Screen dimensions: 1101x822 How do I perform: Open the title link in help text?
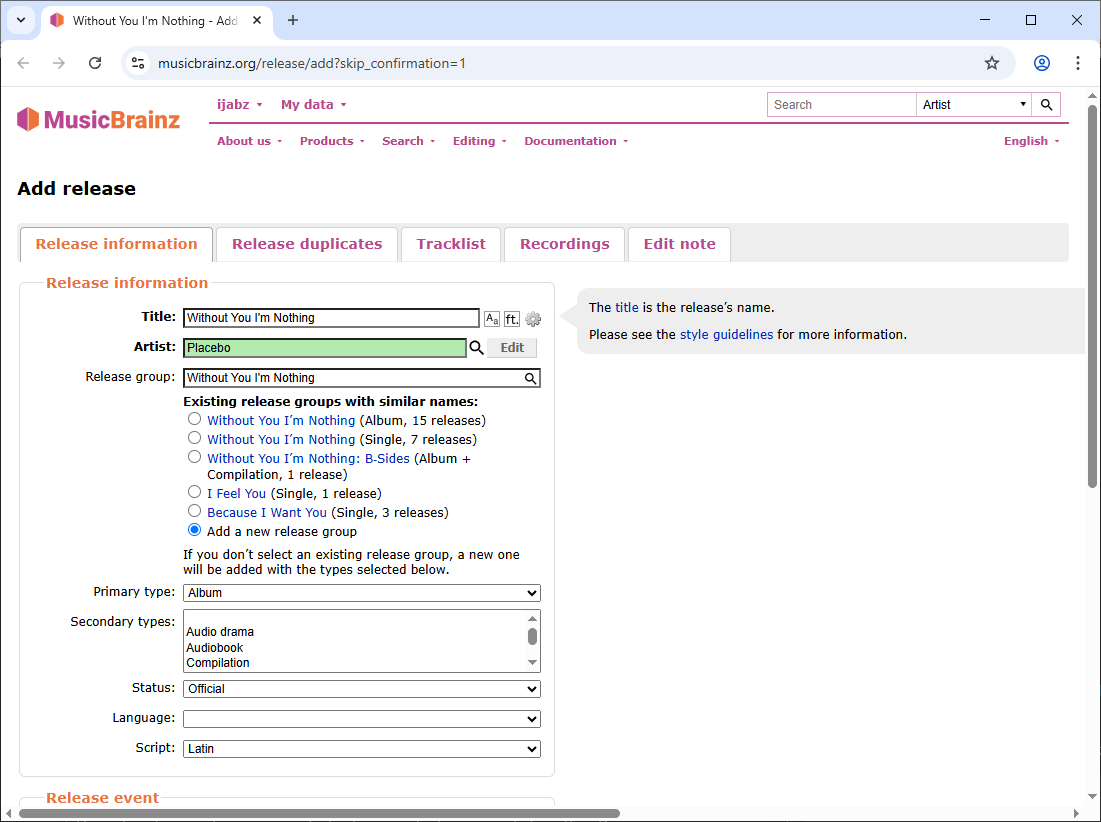[626, 307]
